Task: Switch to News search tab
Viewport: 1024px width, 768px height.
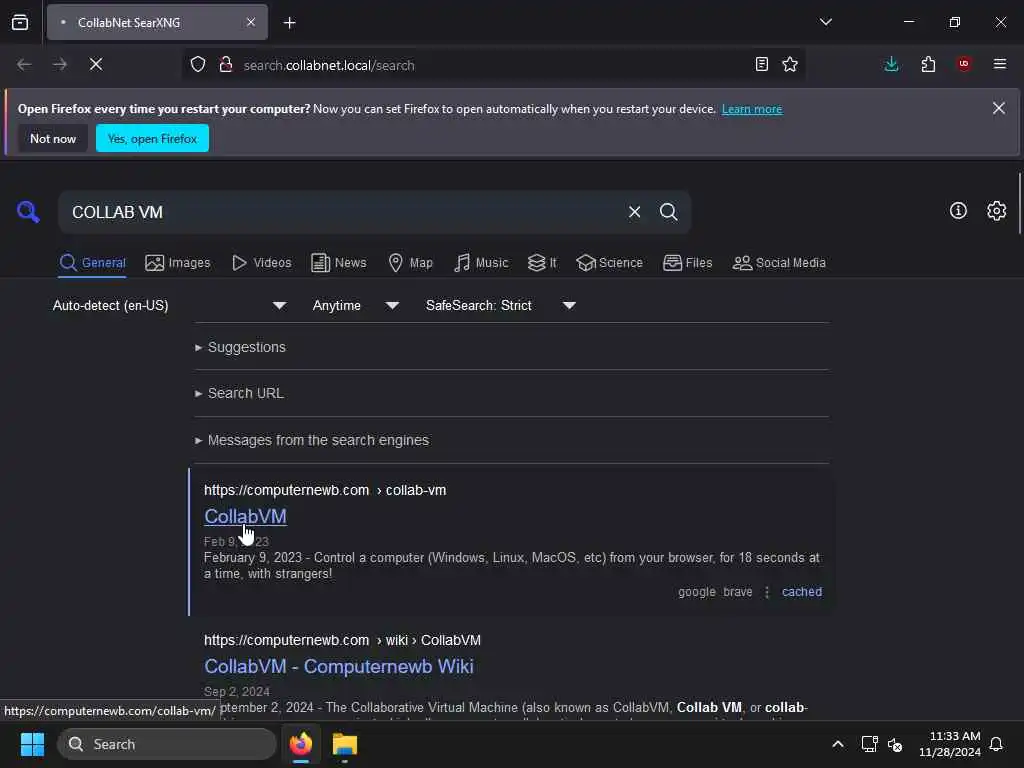Action: pos(338,263)
